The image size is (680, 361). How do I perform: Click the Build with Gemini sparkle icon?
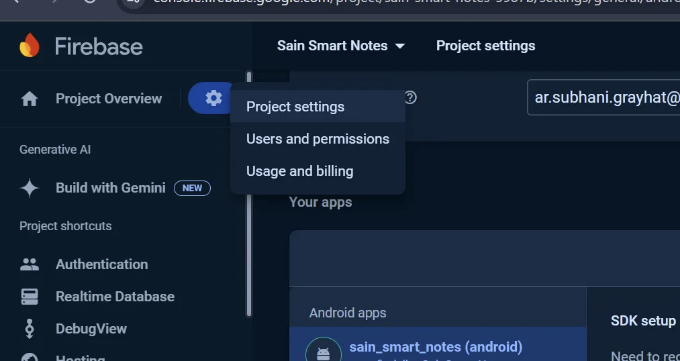click(29, 188)
